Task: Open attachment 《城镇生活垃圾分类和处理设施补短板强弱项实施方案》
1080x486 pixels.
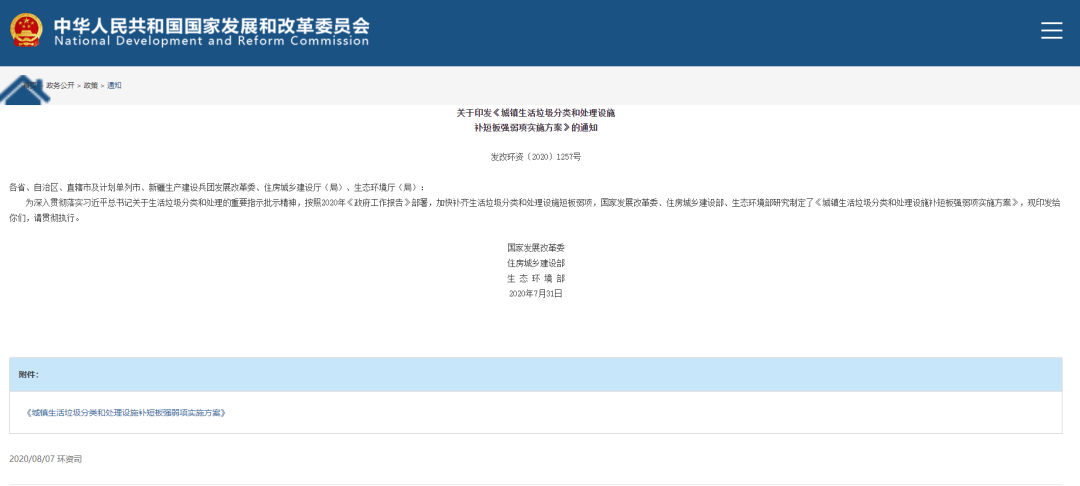Action: point(126,412)
